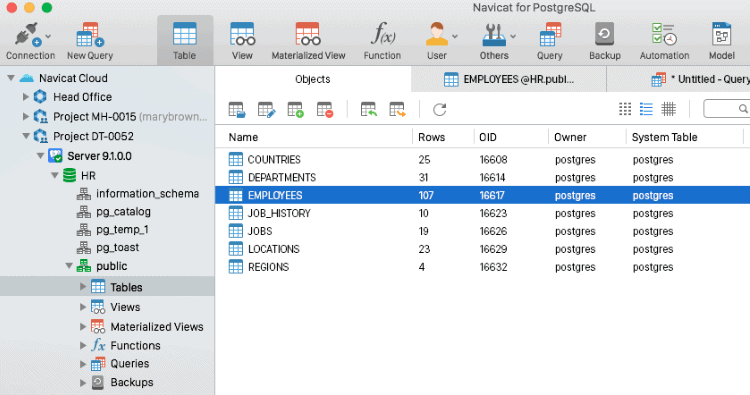Sort by System Table column header
Image resolution: width=750 pixels, height=395 pixels.
click(x=664, y=137)
